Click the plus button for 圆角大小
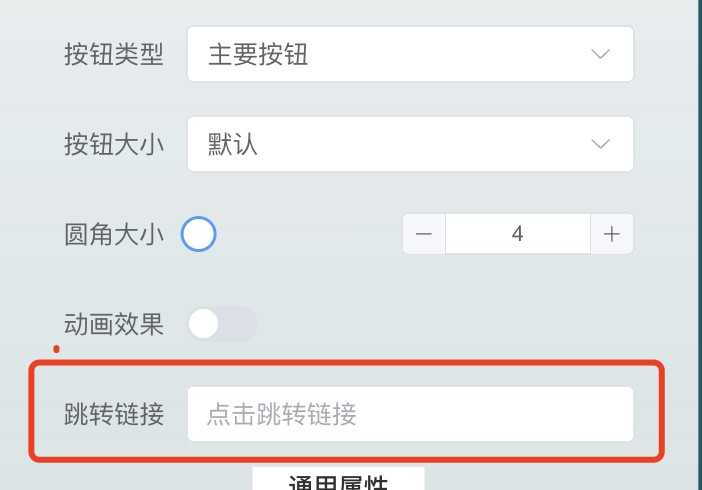Screen dimensions: 702x490 (x=612, y=234)
